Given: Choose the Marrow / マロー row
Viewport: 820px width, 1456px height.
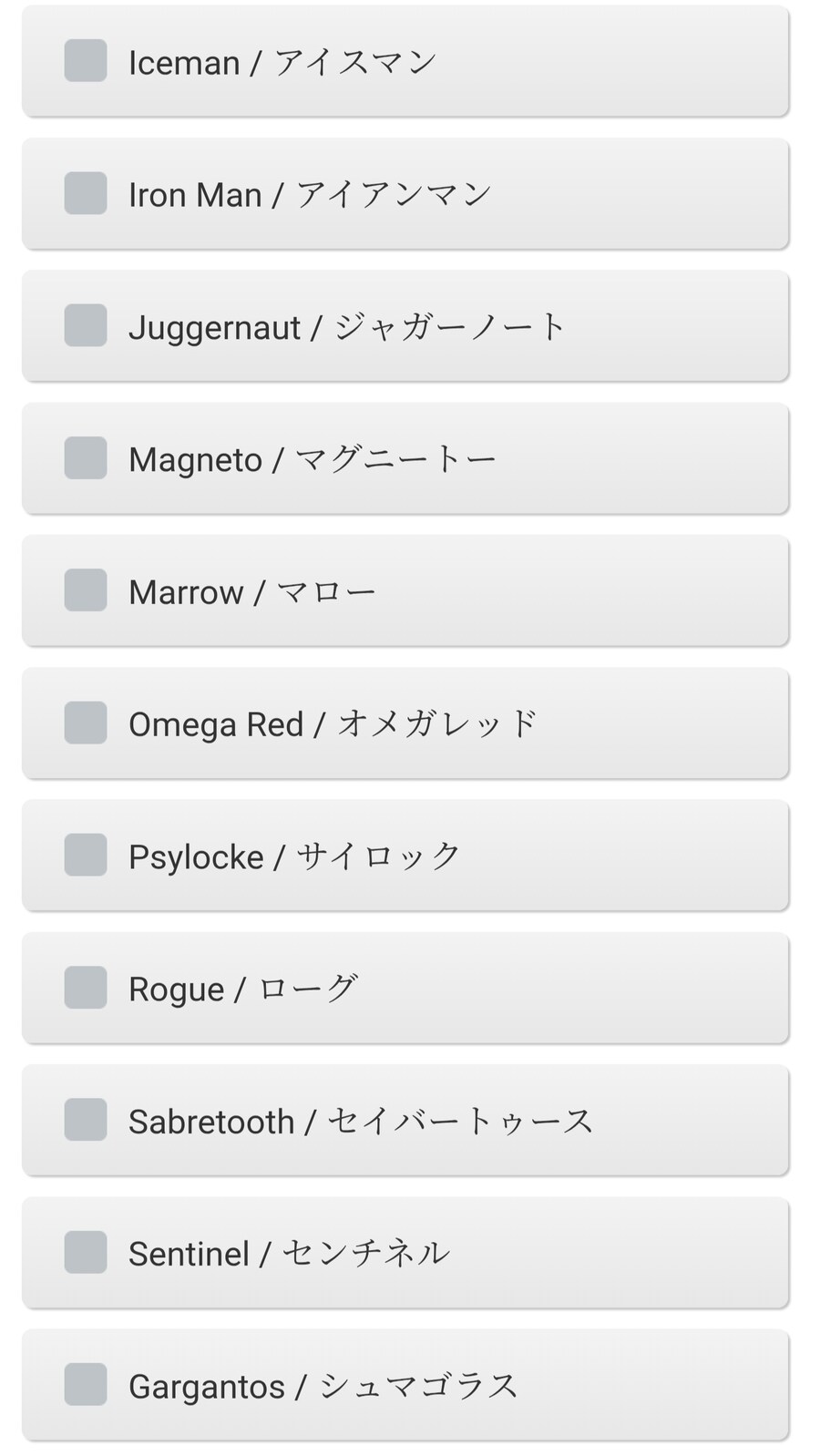Looking at the screenshot, I should click(x=405, y=591).
